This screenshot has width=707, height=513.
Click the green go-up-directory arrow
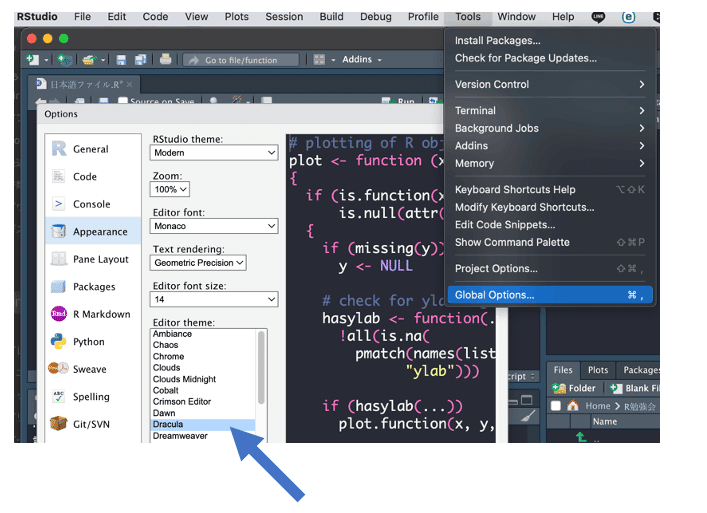pyautogui.click(x=581, y=436)
